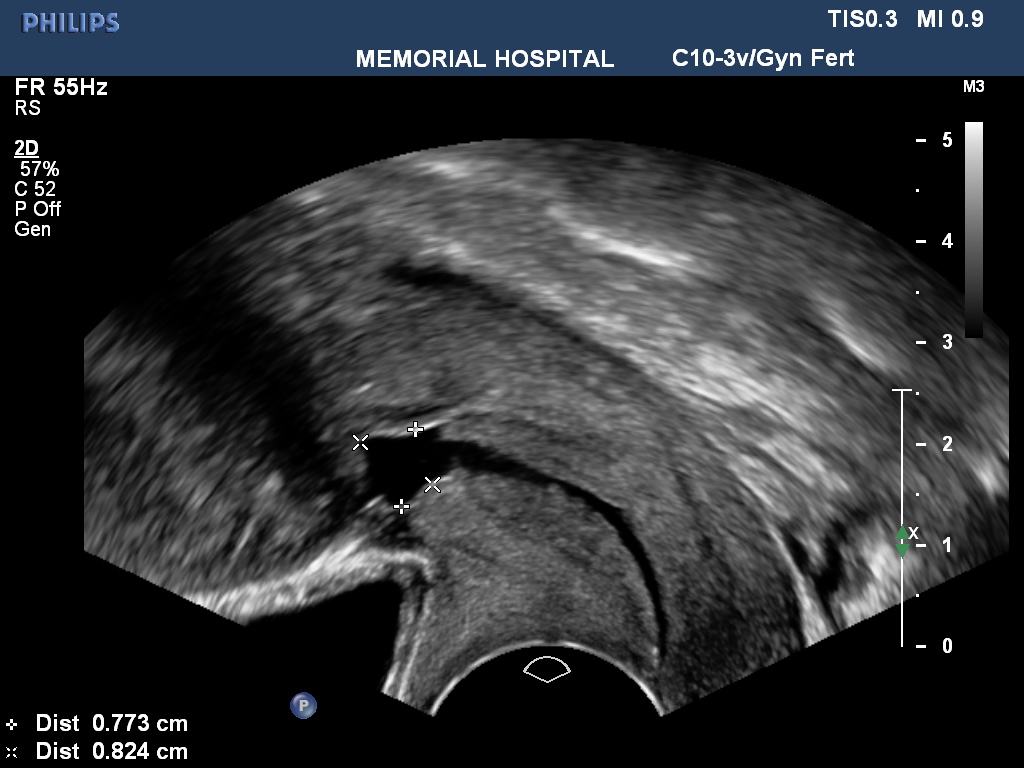Toggle the P Off setting
Screen dimensions: 1024x768
click(x=39, y=209)
